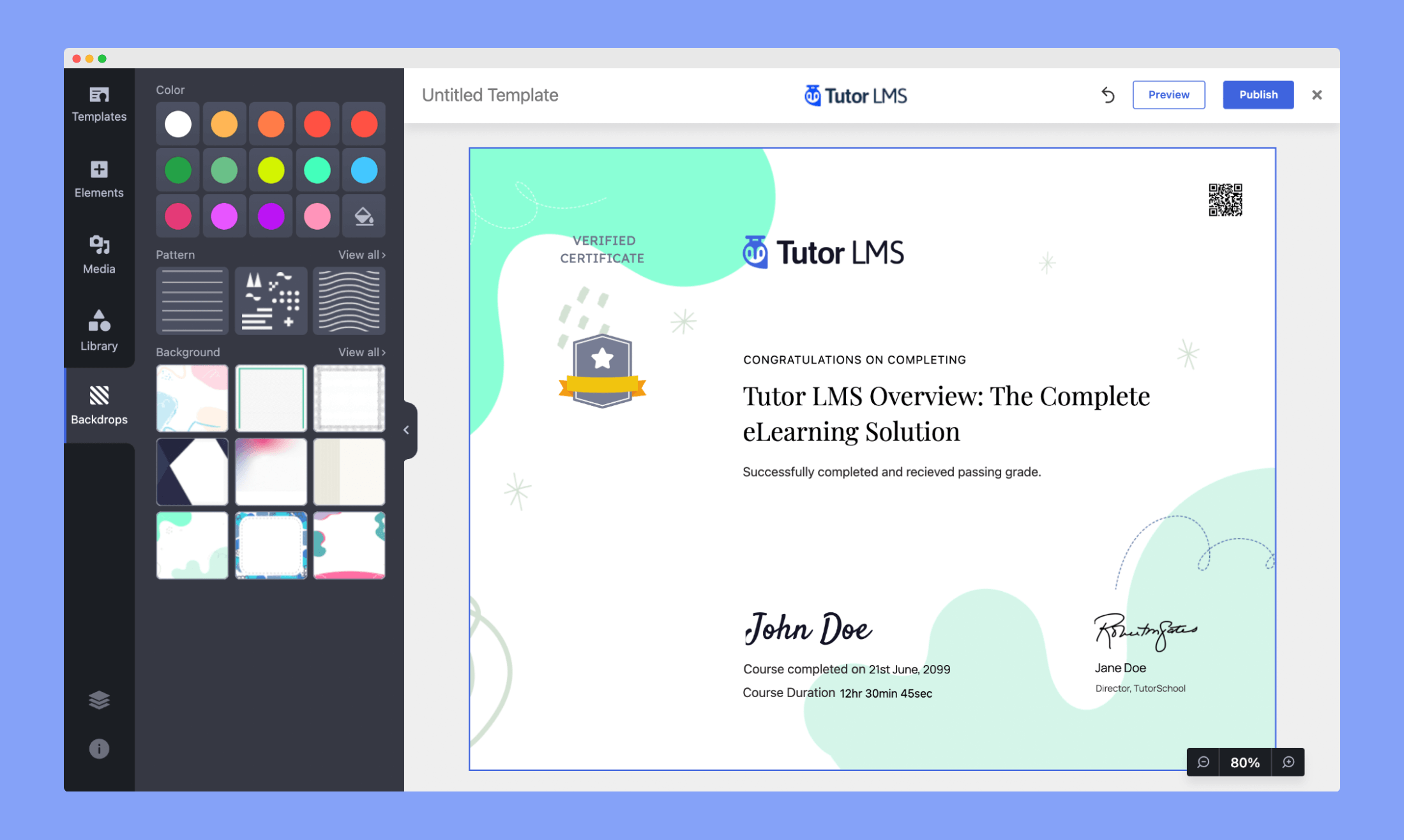Open the Elements sidebar panel
1404x840 pixels.
[x=99, y=179]
